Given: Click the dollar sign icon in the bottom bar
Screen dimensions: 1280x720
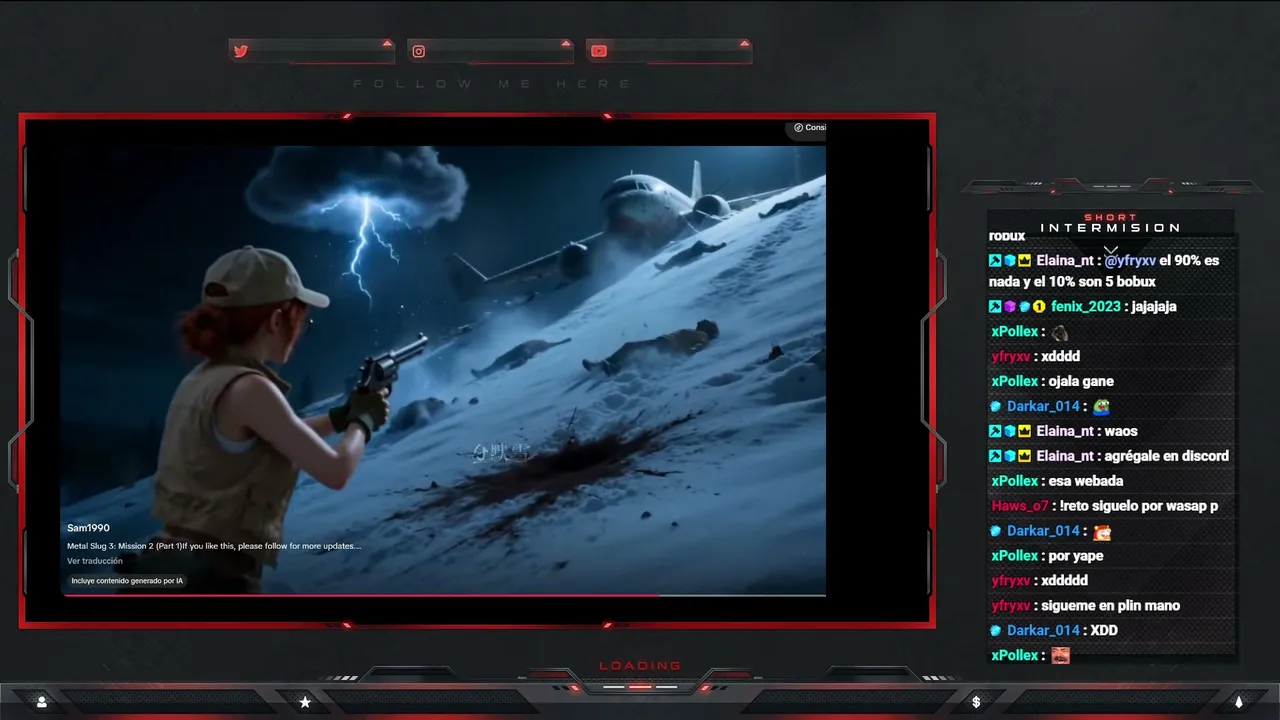Looking at the screenshot, I should 976,702.
